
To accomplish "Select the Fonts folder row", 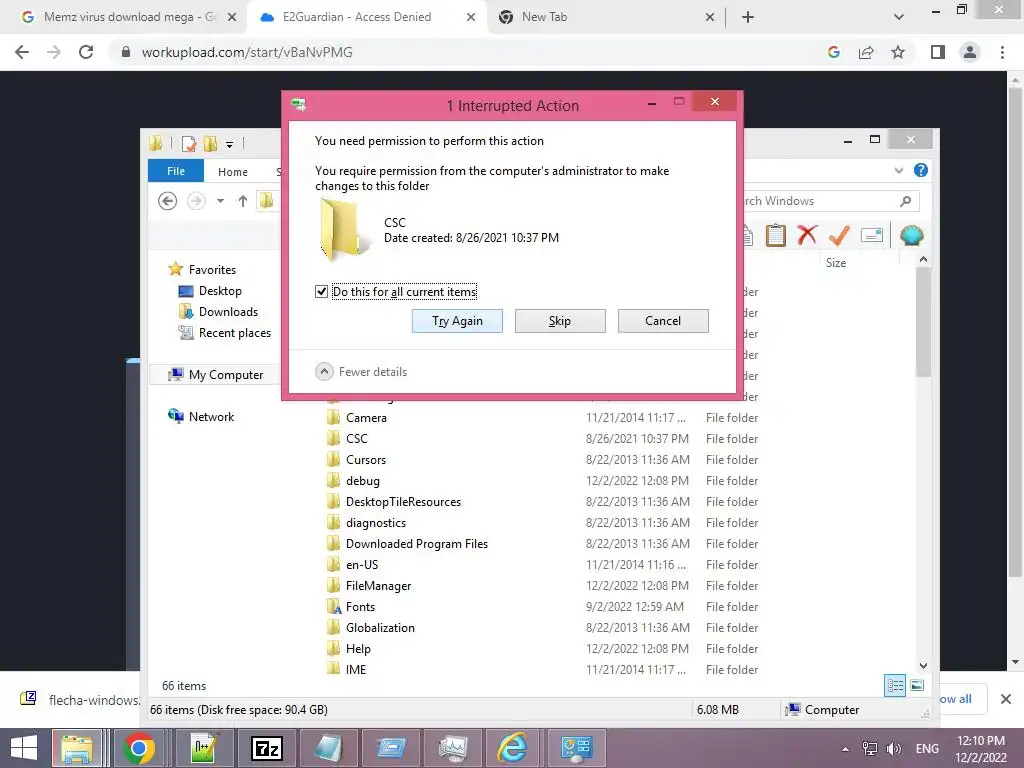I will (542, 607).
